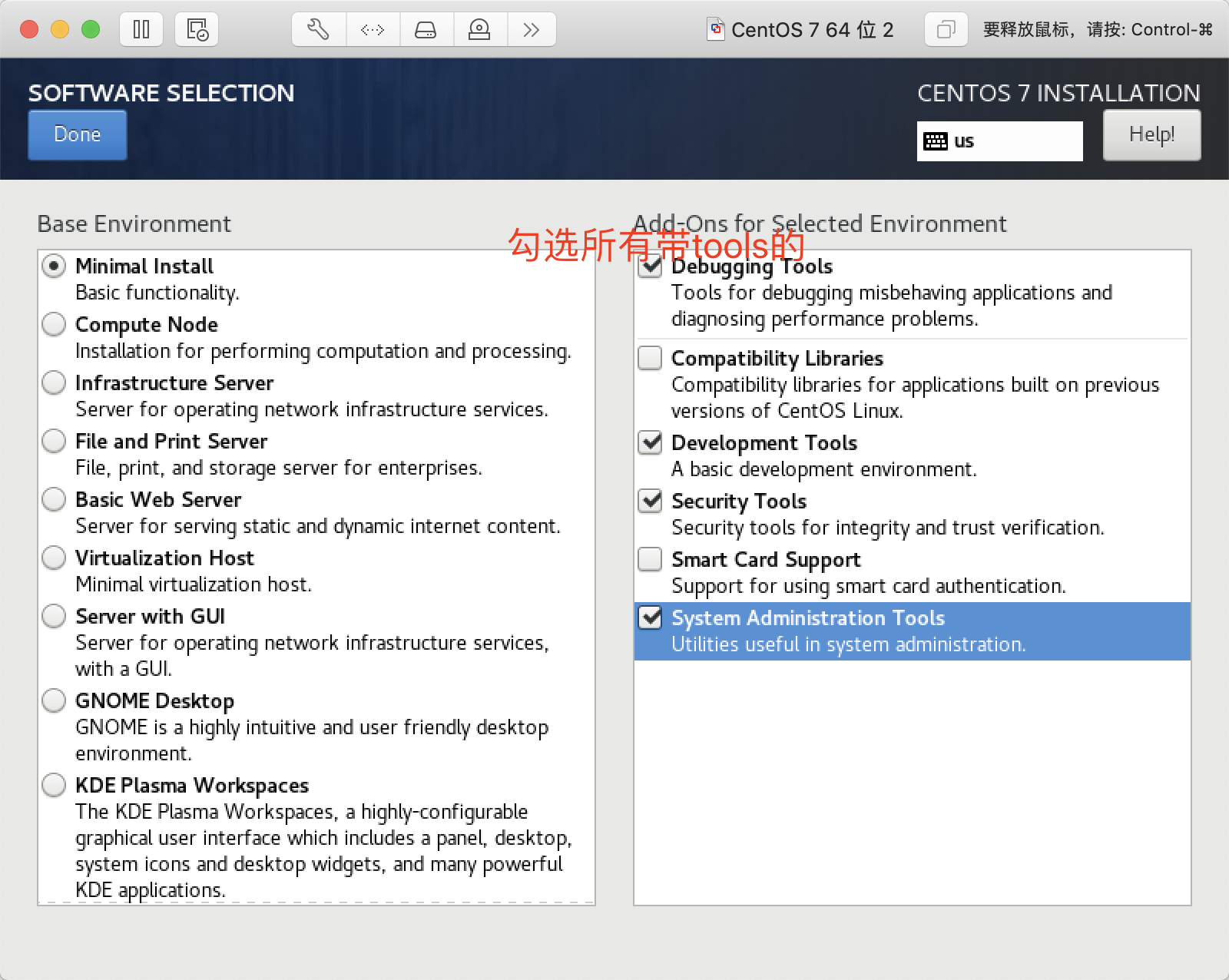Uncheck Security Tools checkbox
Viewport: 1229px width, 980px height.
click(x=650, y=501)
